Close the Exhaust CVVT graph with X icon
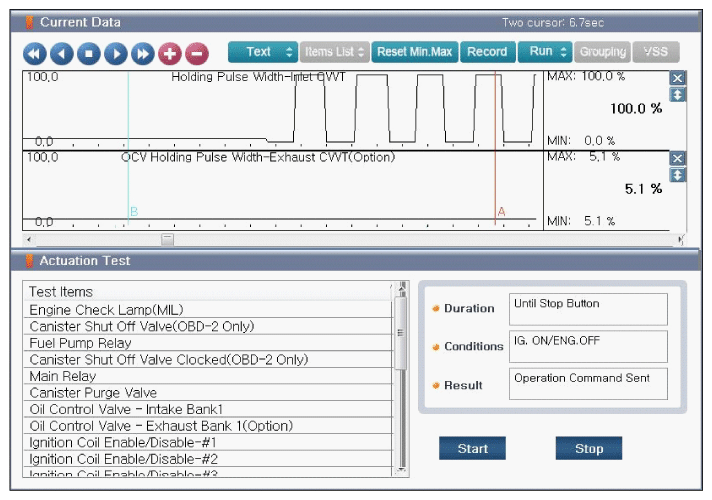The image size is (712, 500). [677, 158]
